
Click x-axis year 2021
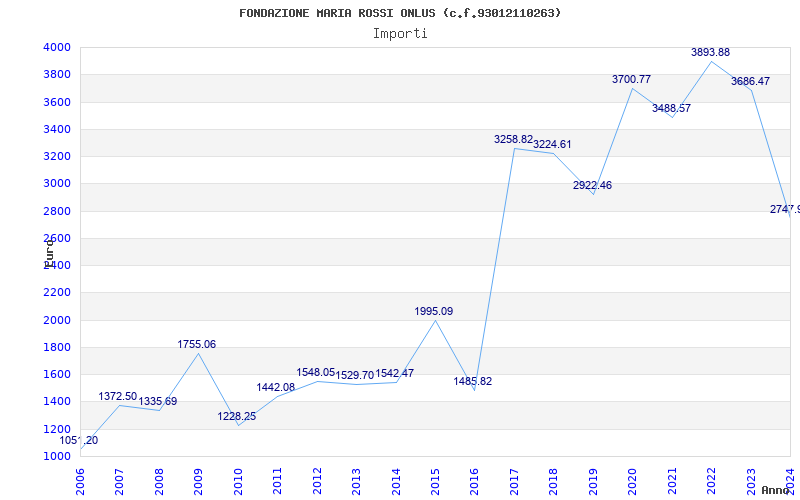(x=672, y=482)
